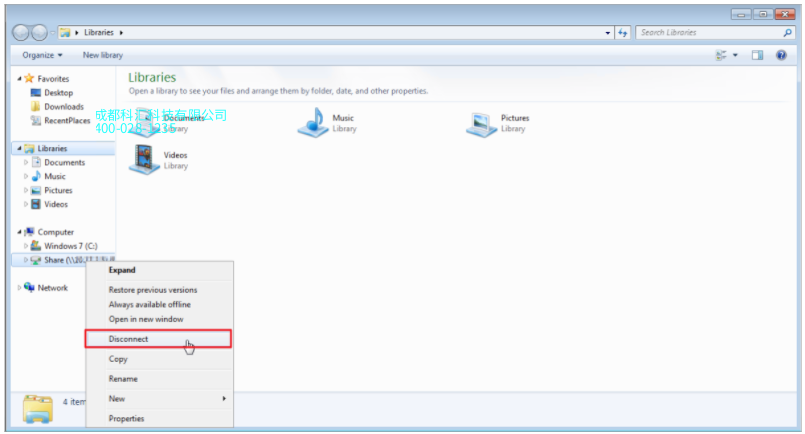Close the Explorer window

[x=785, y=14]
